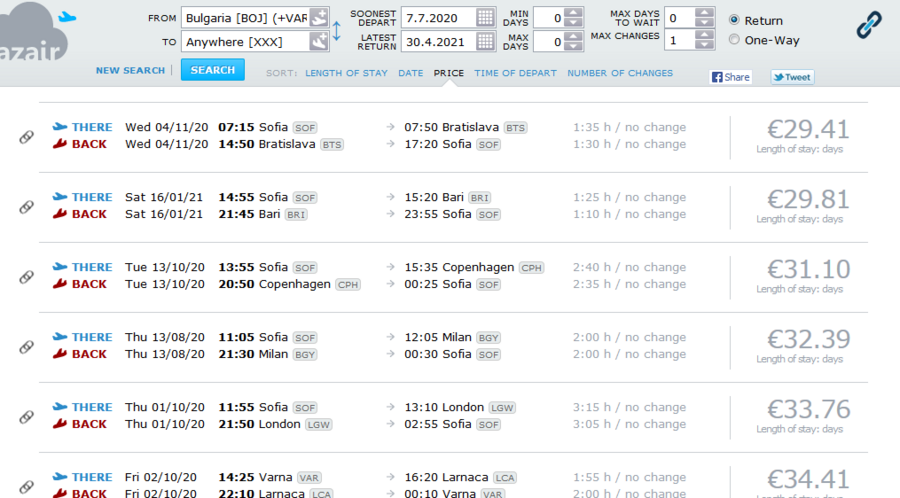Decrease Max Changes value
Screen dimensions: 900x498
[704, 45]
